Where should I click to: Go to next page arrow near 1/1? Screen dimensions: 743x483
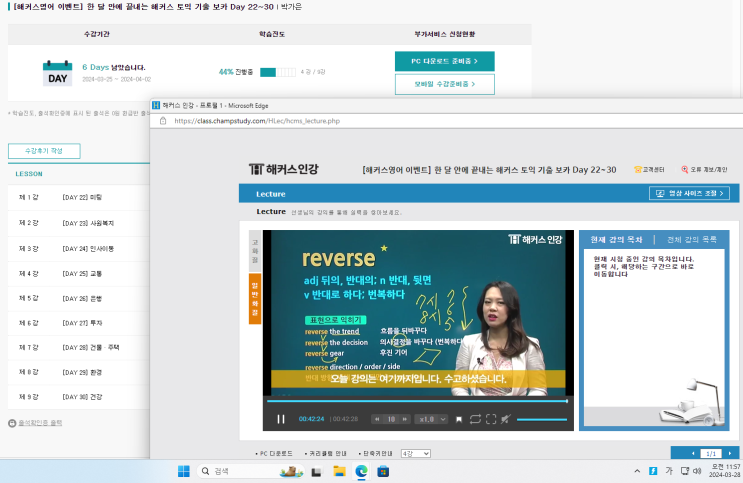click(x=730, y=454)
